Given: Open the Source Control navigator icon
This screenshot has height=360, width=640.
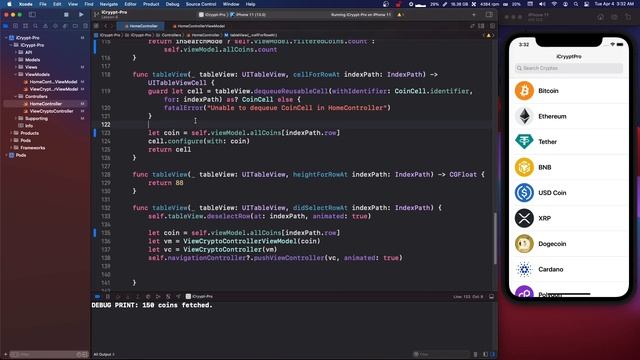Looking at the screenshot, I should tap(16, 26).
